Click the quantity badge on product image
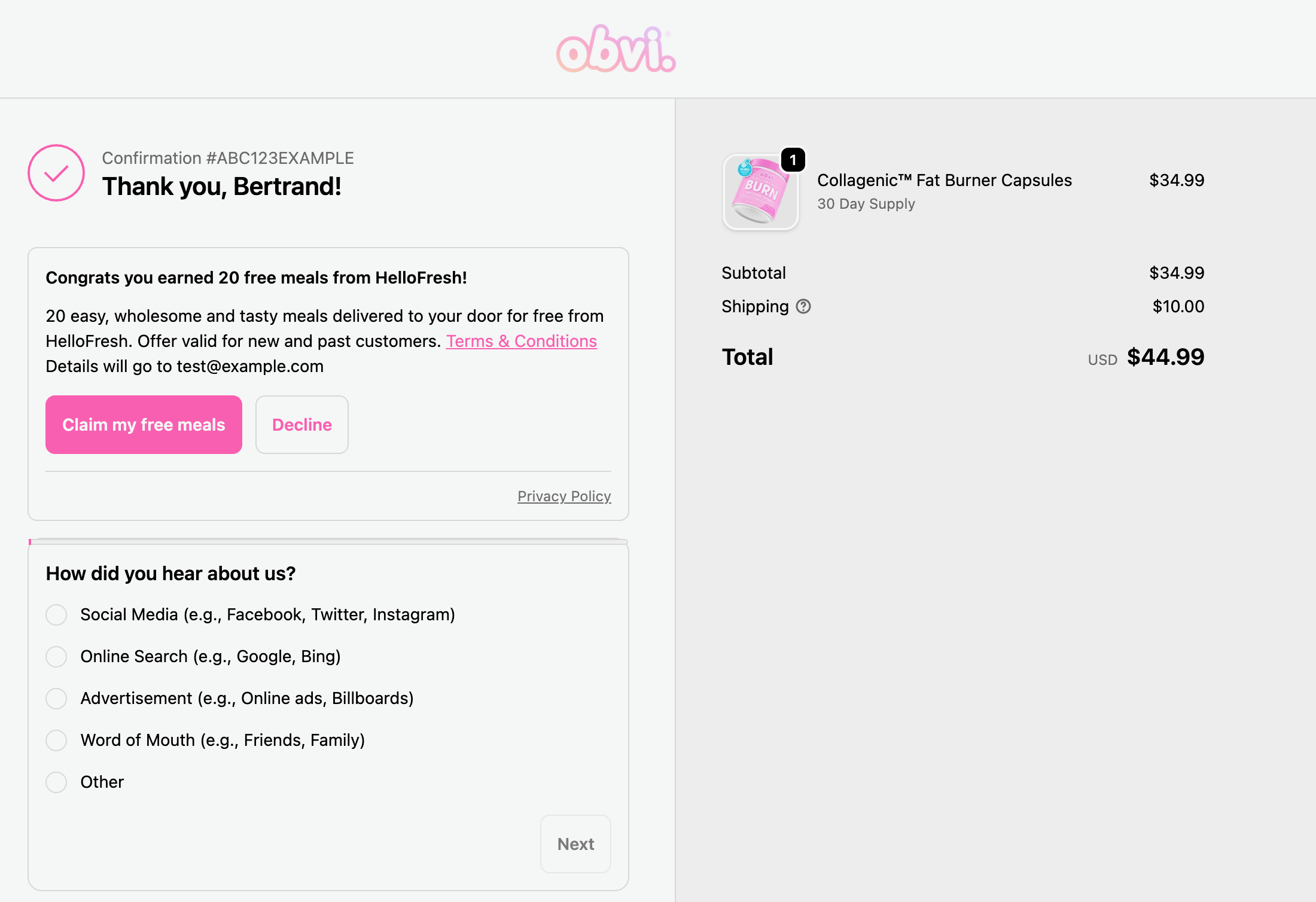 point(793,160)
